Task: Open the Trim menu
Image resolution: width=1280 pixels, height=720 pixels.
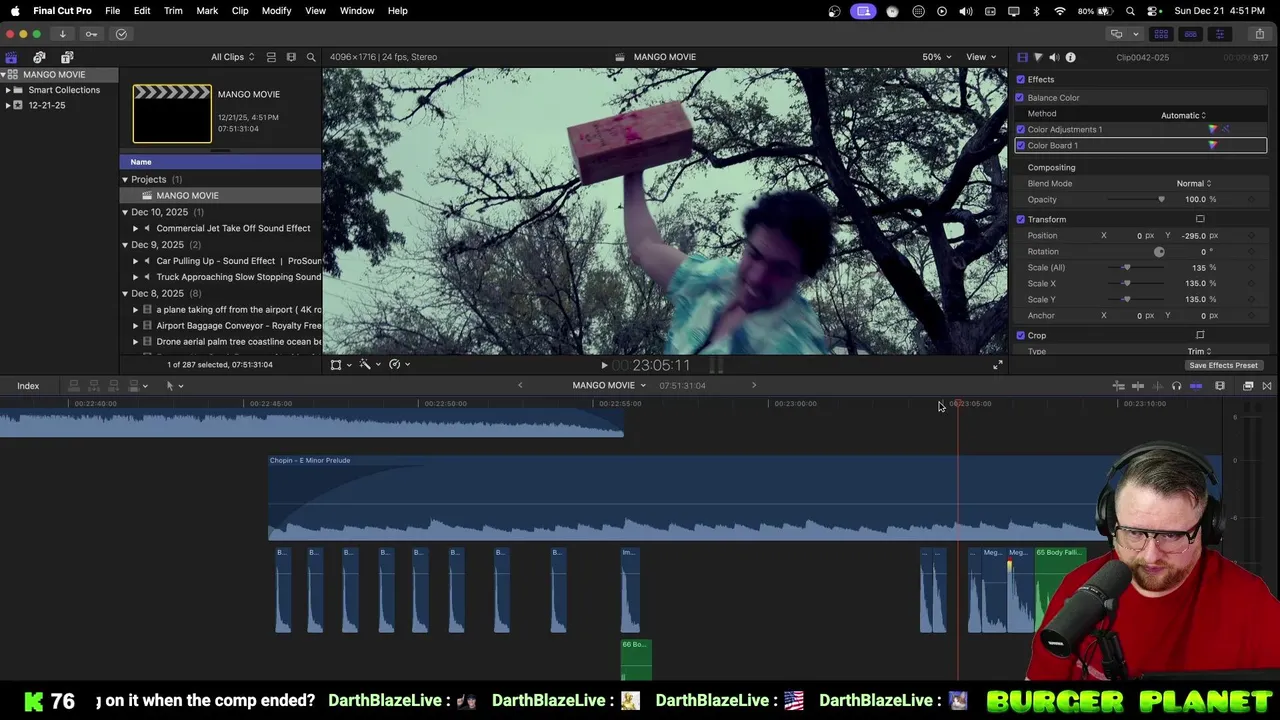Action: pyautogui.click(x=173, y=11)
